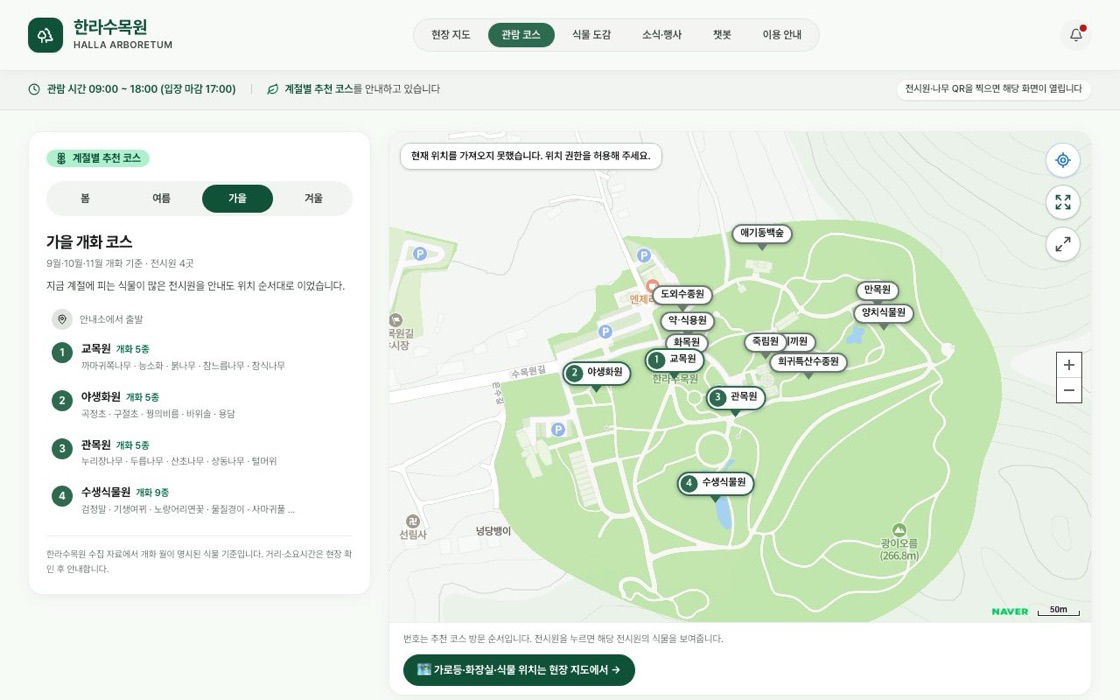Zoom in the map with plus button
This screenshot has height=700, width=1120.
coord(1069,365)
